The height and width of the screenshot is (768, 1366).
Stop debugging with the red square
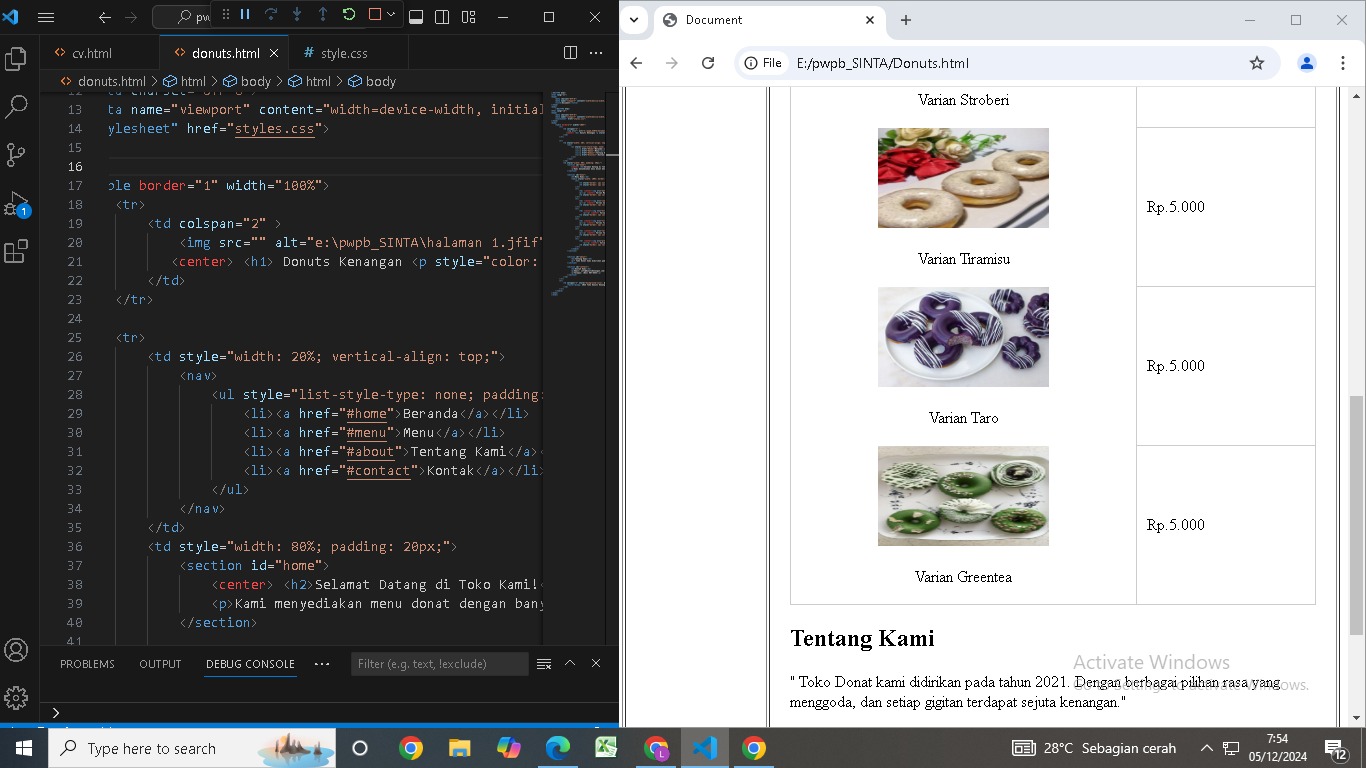point(375,14)
